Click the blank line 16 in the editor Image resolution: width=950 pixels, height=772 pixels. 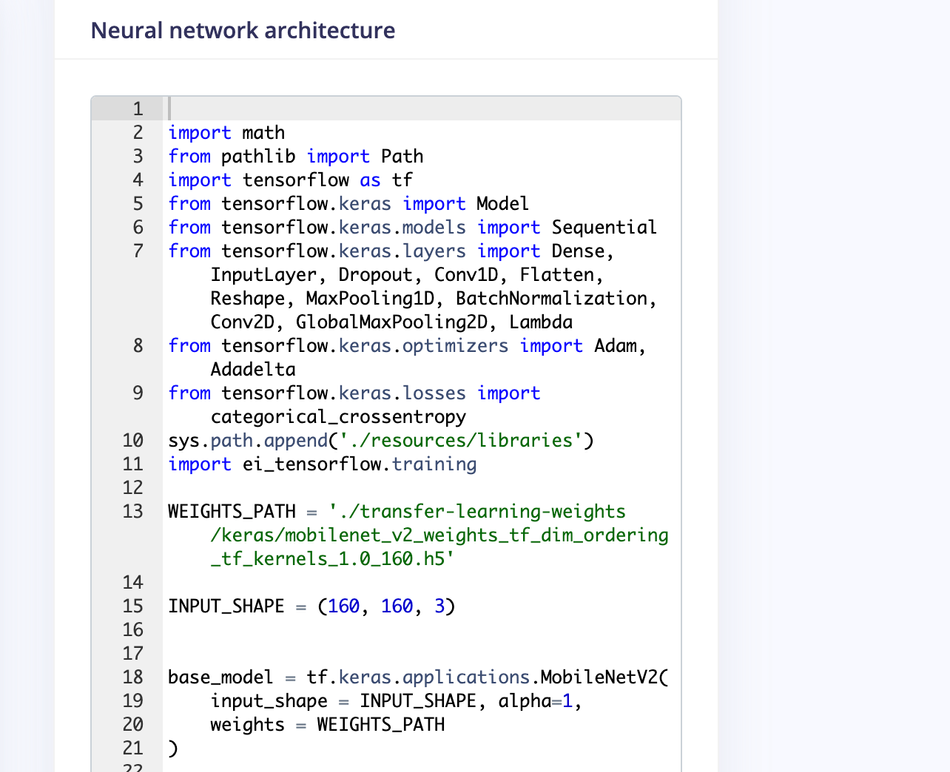(x=422, y=630)
